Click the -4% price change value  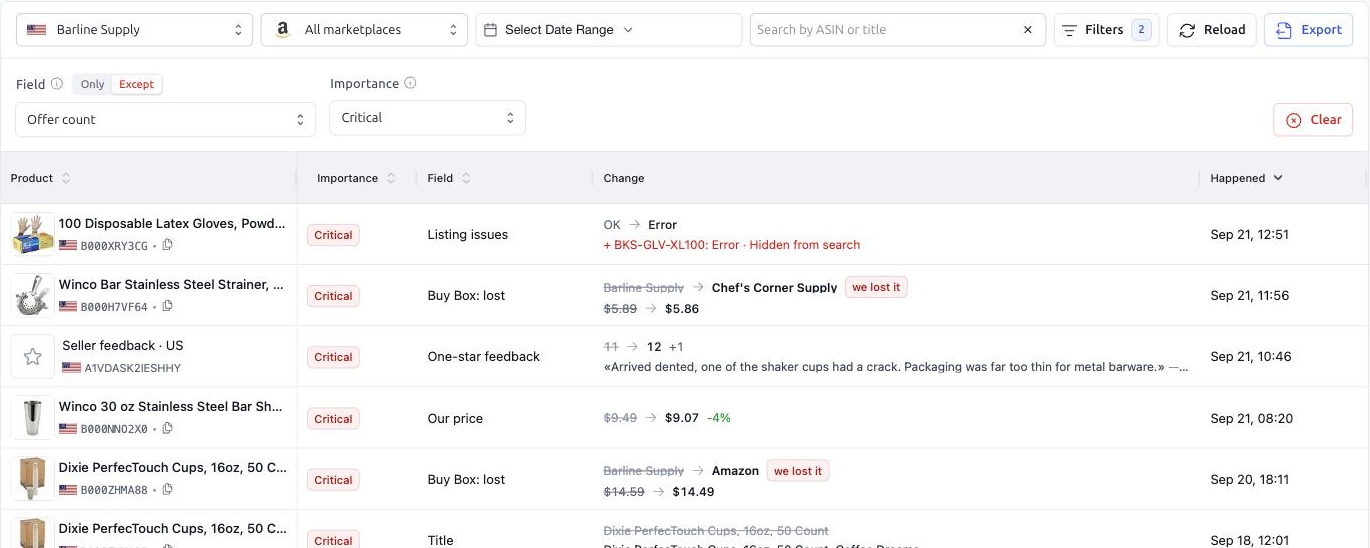(719, 418)
